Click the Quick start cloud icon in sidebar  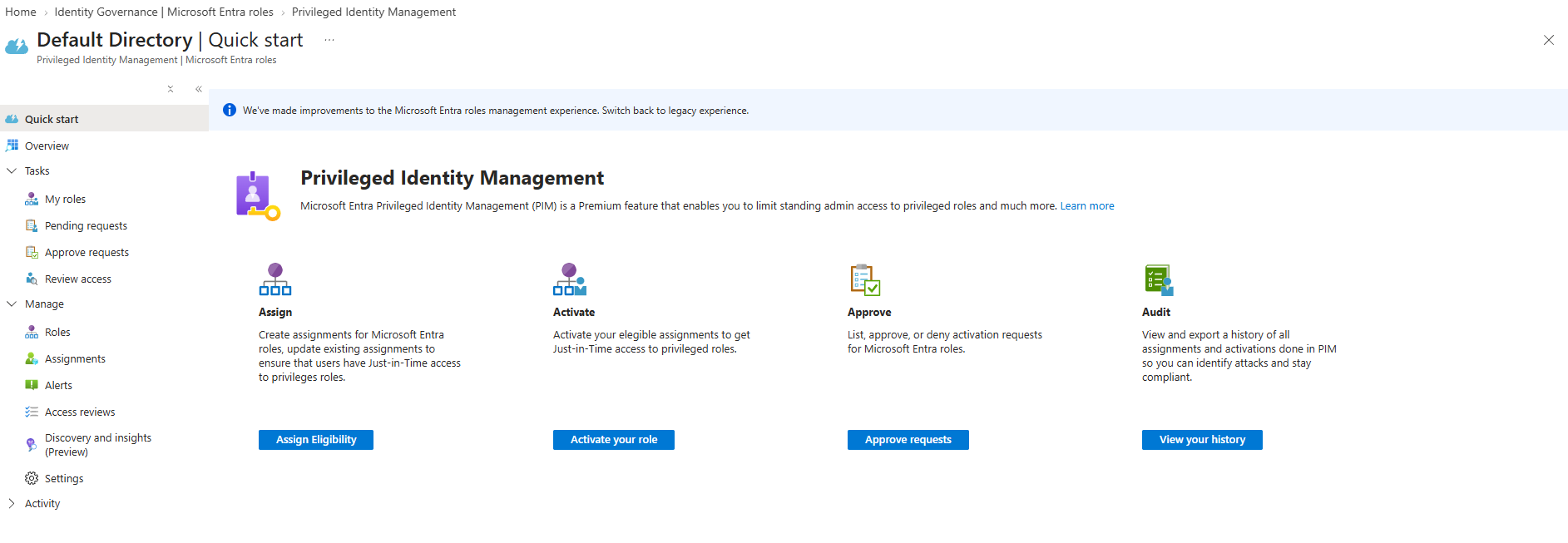[x=12, y=119]
